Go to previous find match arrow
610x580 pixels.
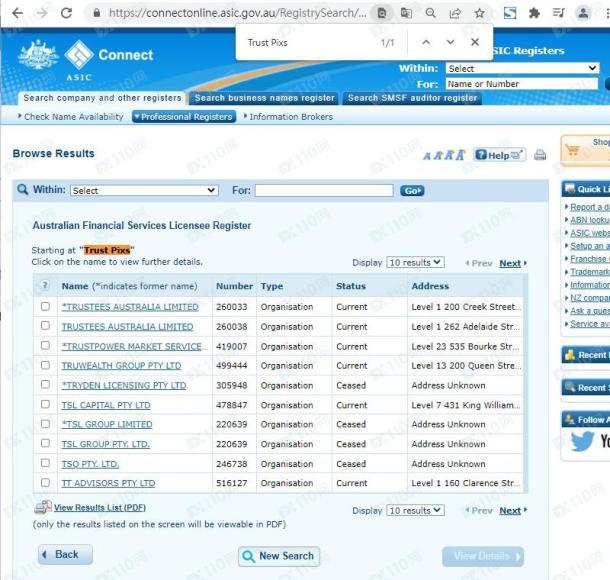(x=426, y=42)
